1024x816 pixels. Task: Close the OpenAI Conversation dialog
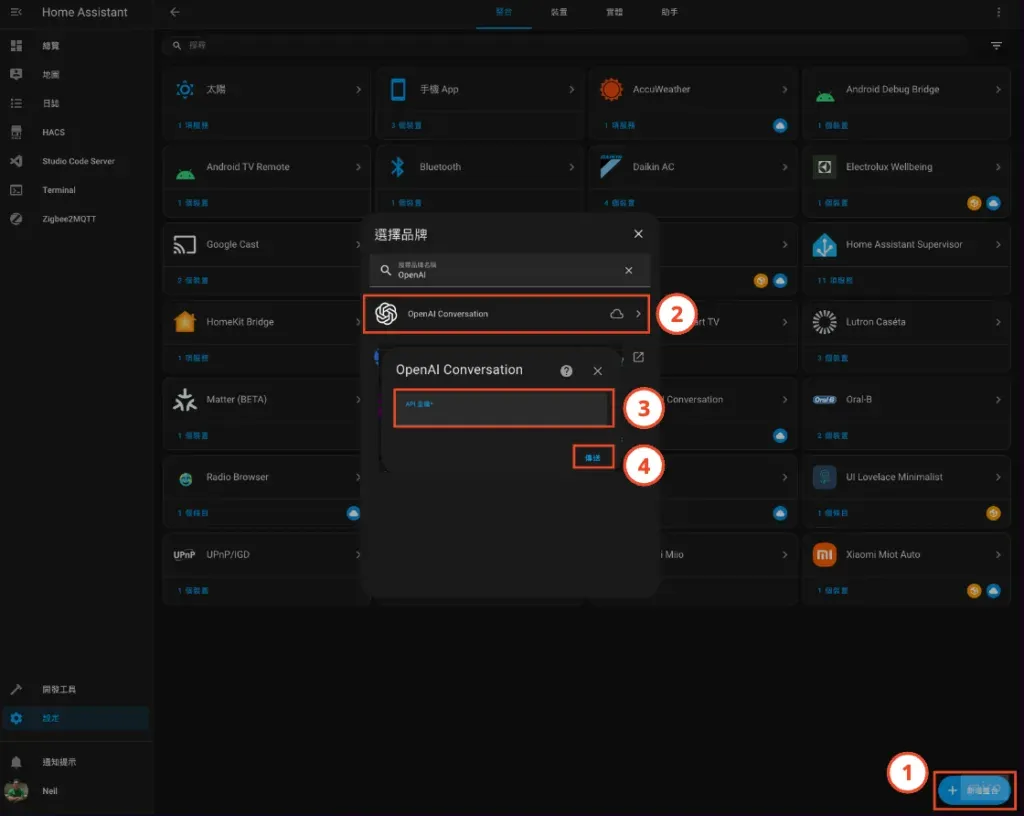598,371
